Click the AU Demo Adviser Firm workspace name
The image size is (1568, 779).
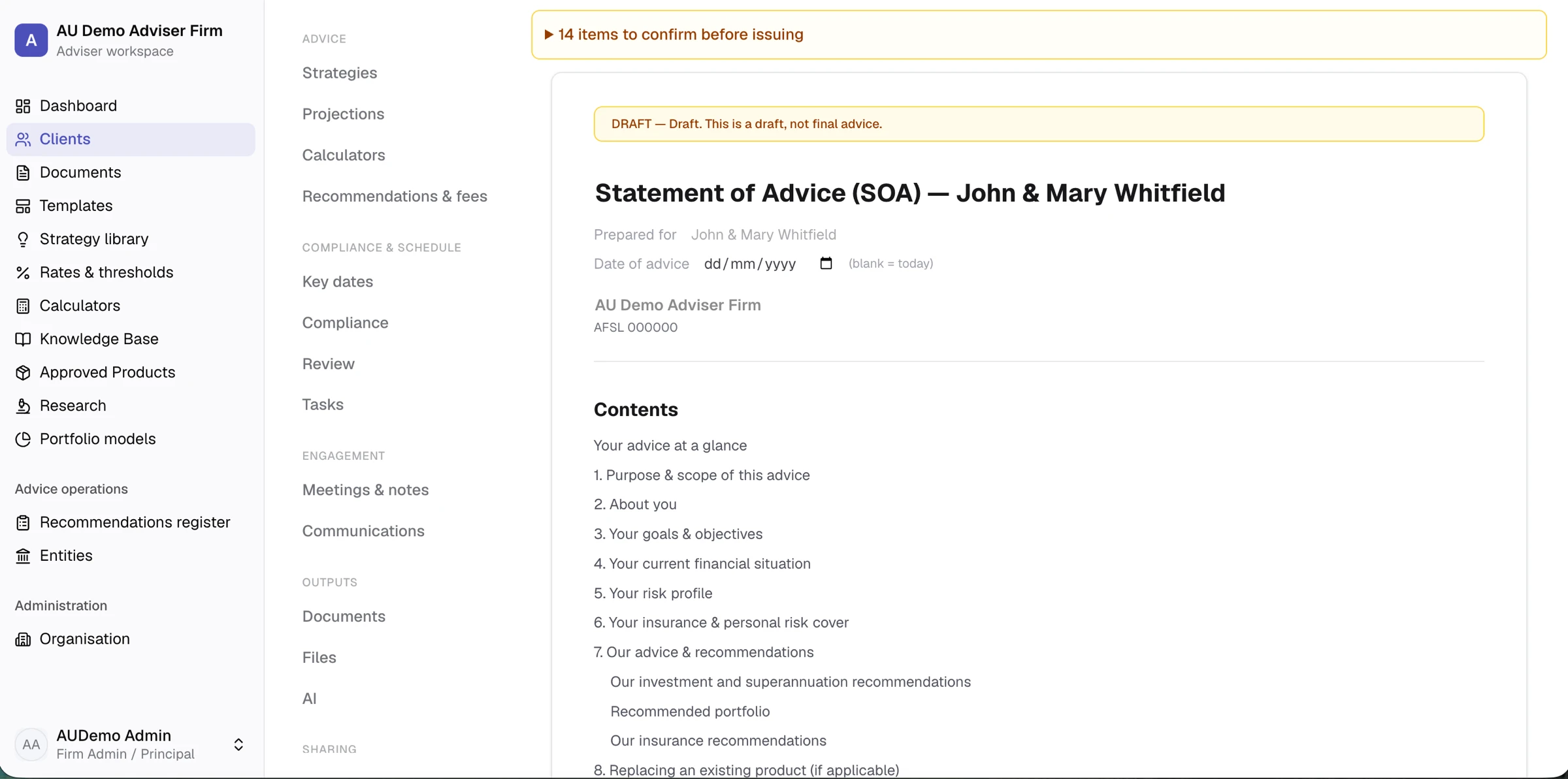tap(139, 31)
